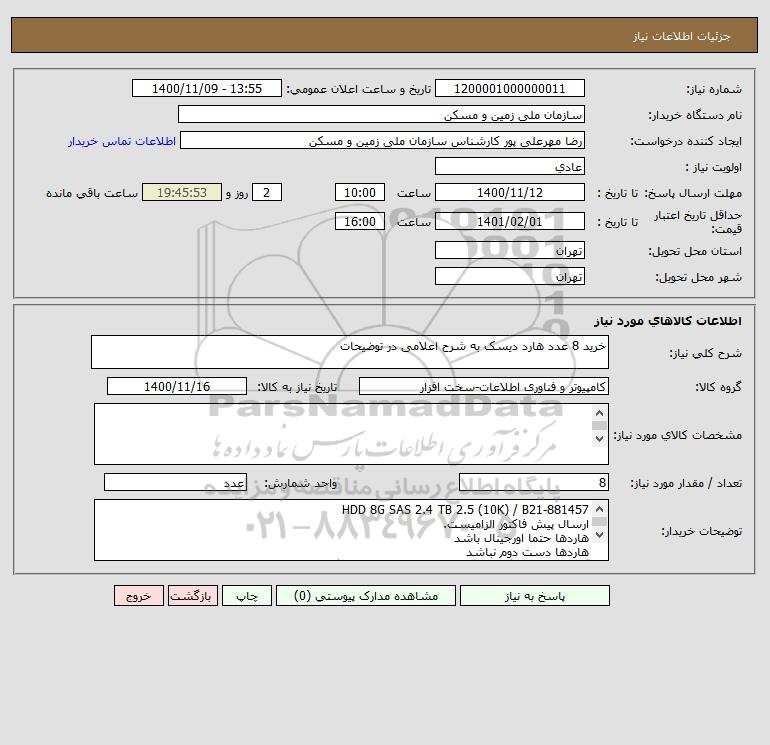Click the text HDD 8G SAS 2.4 TB line
The image size is (770, 745).
pyautogui.click(x=465, y=510)
